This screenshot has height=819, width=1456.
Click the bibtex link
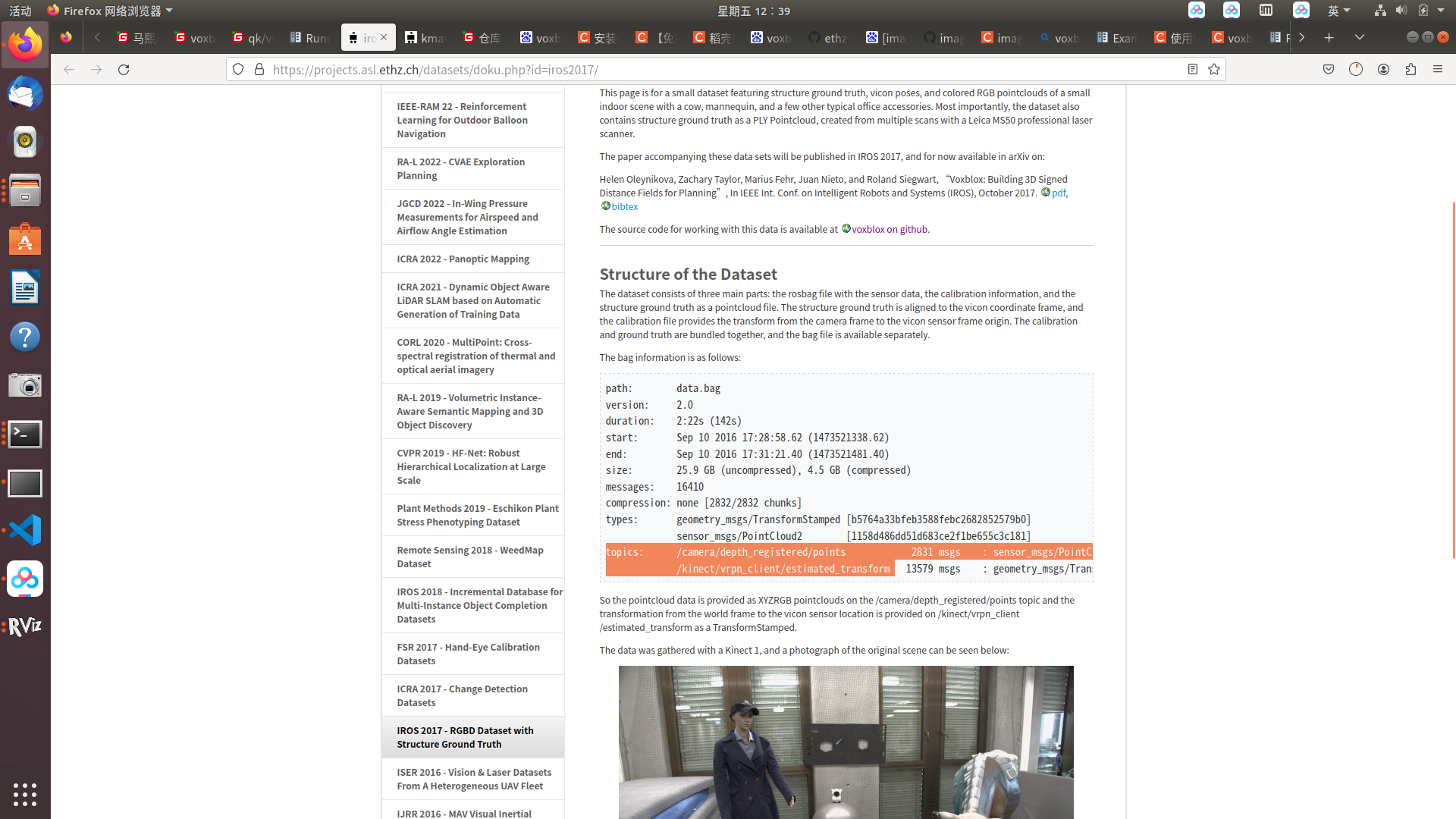click(624, 206)
